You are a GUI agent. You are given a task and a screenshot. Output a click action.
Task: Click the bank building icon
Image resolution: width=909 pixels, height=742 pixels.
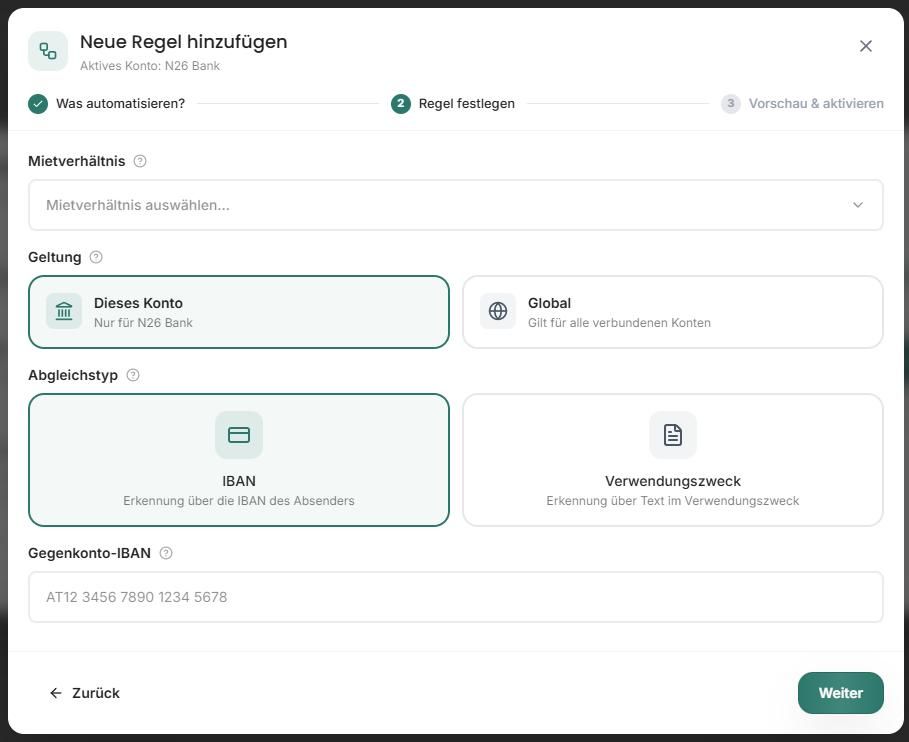pyautogui.click(x=64, y=311)
